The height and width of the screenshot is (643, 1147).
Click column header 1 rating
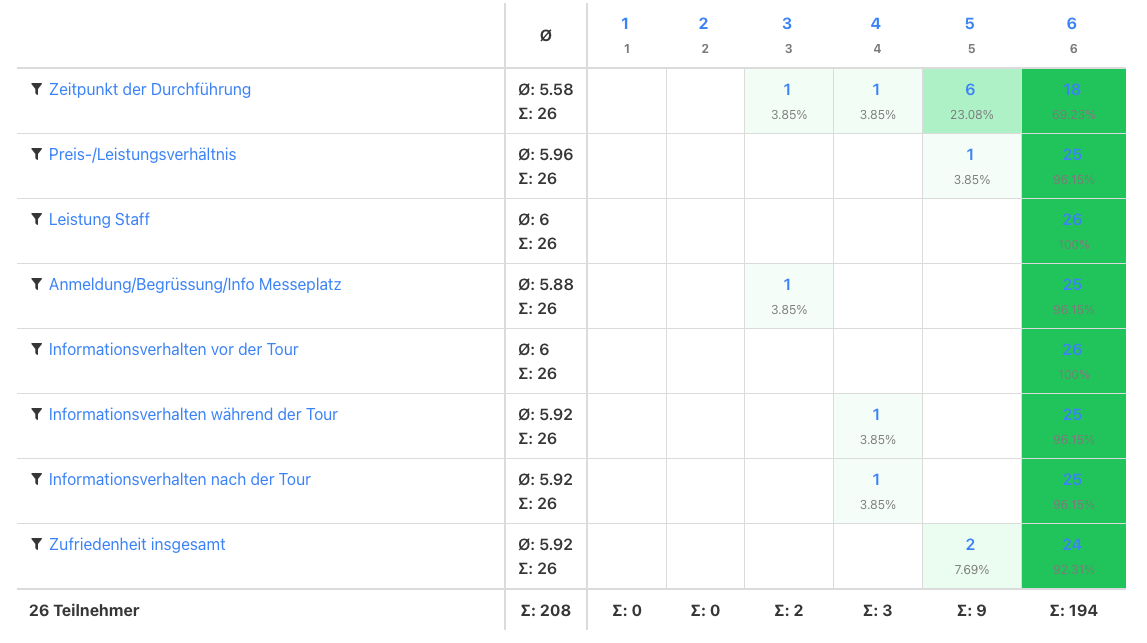(x=626, y=24)
